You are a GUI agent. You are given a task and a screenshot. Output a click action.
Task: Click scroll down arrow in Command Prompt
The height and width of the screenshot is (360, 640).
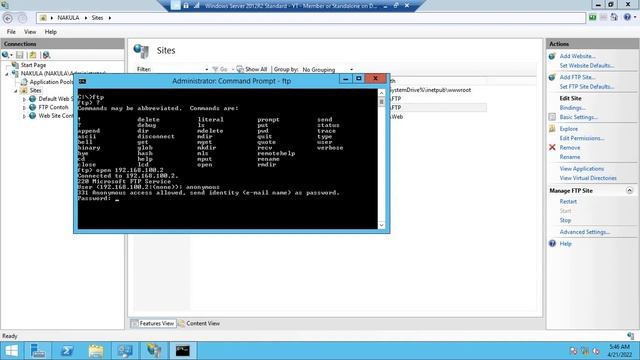(381, 225)
